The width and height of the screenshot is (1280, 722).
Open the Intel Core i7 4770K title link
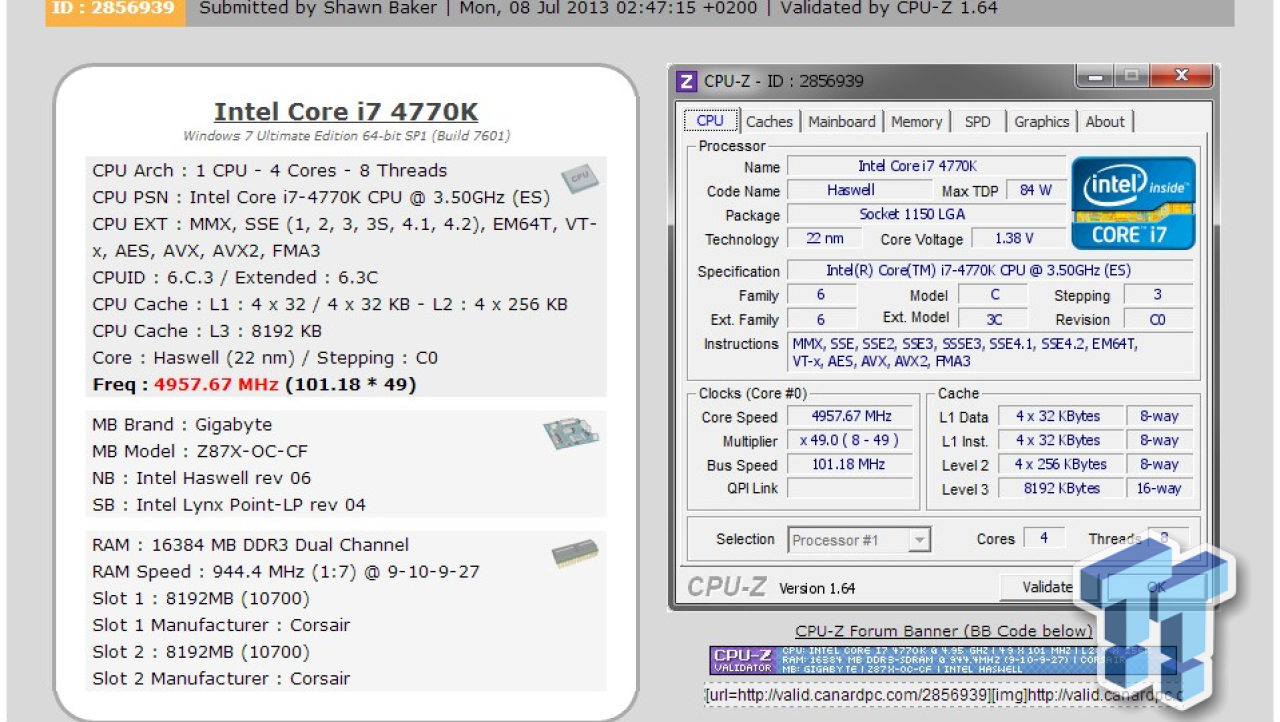coord(346,112)
